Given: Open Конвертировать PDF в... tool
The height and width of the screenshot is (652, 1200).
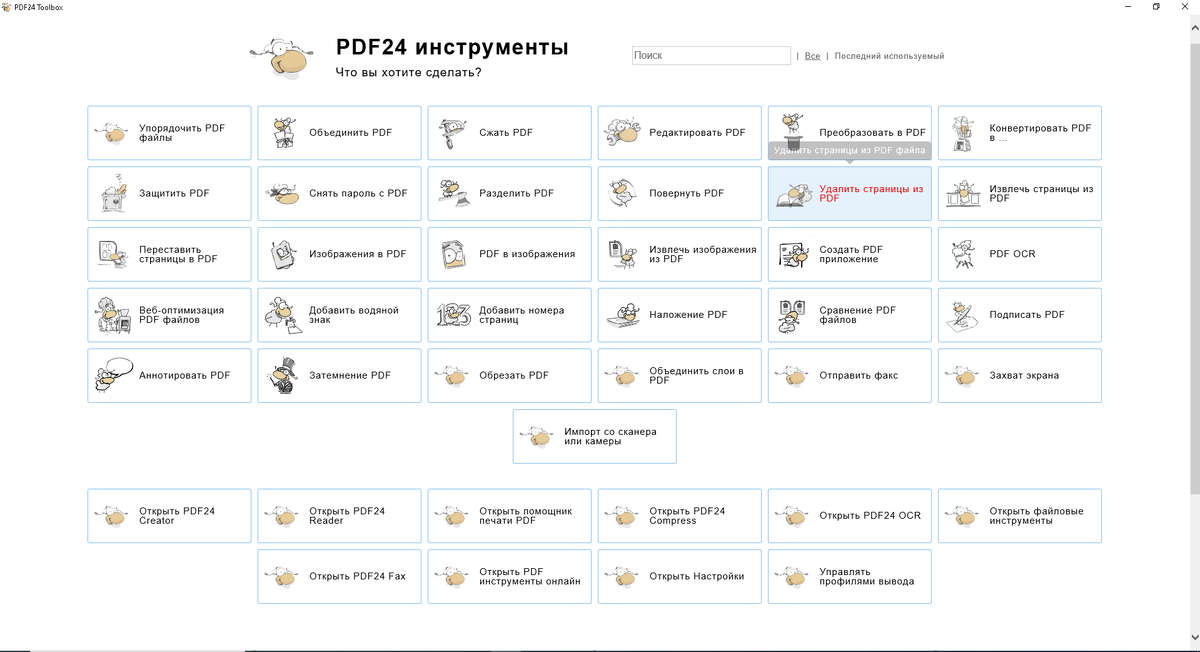Looking at the screenshot, I should [1019, 133].
